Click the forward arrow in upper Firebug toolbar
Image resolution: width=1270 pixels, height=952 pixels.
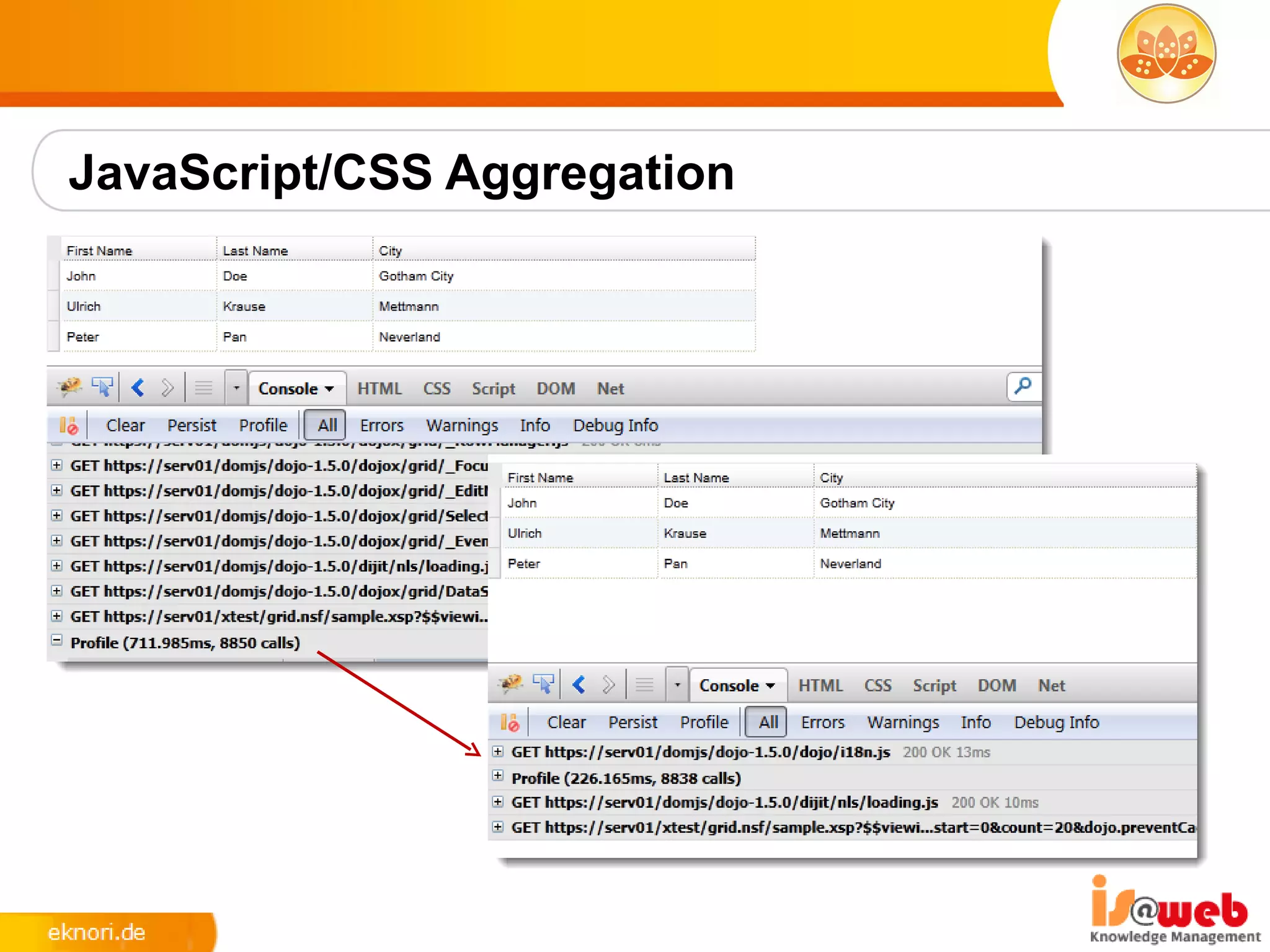point(167,388)
